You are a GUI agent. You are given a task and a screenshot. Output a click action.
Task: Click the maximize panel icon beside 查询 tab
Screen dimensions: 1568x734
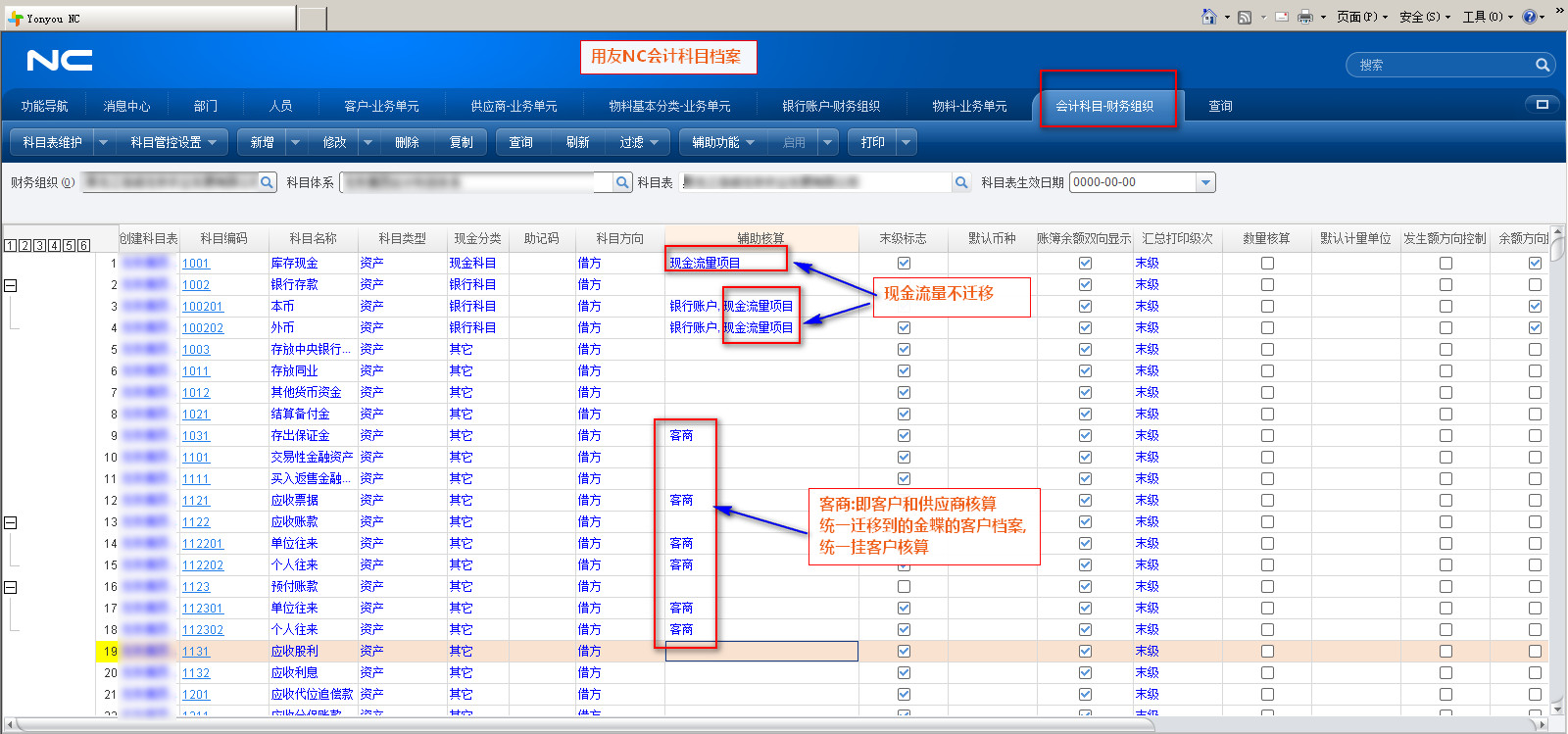point(1542,105)
